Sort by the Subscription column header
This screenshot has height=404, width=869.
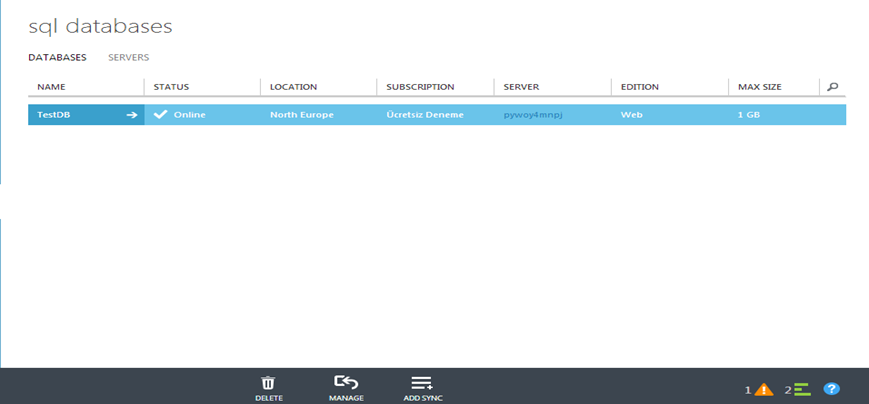(x=420, y=87)
